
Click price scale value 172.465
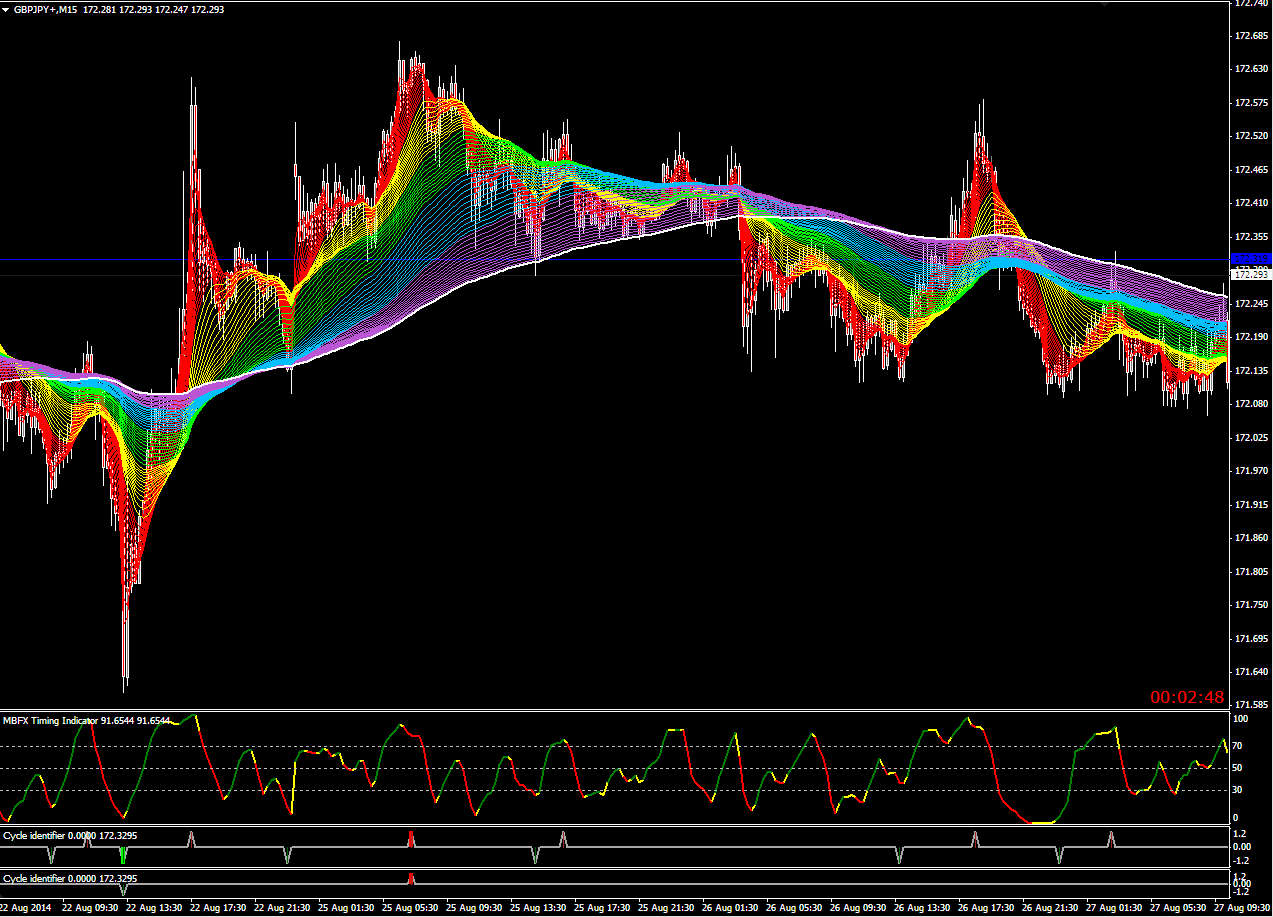click(1250, 170)
